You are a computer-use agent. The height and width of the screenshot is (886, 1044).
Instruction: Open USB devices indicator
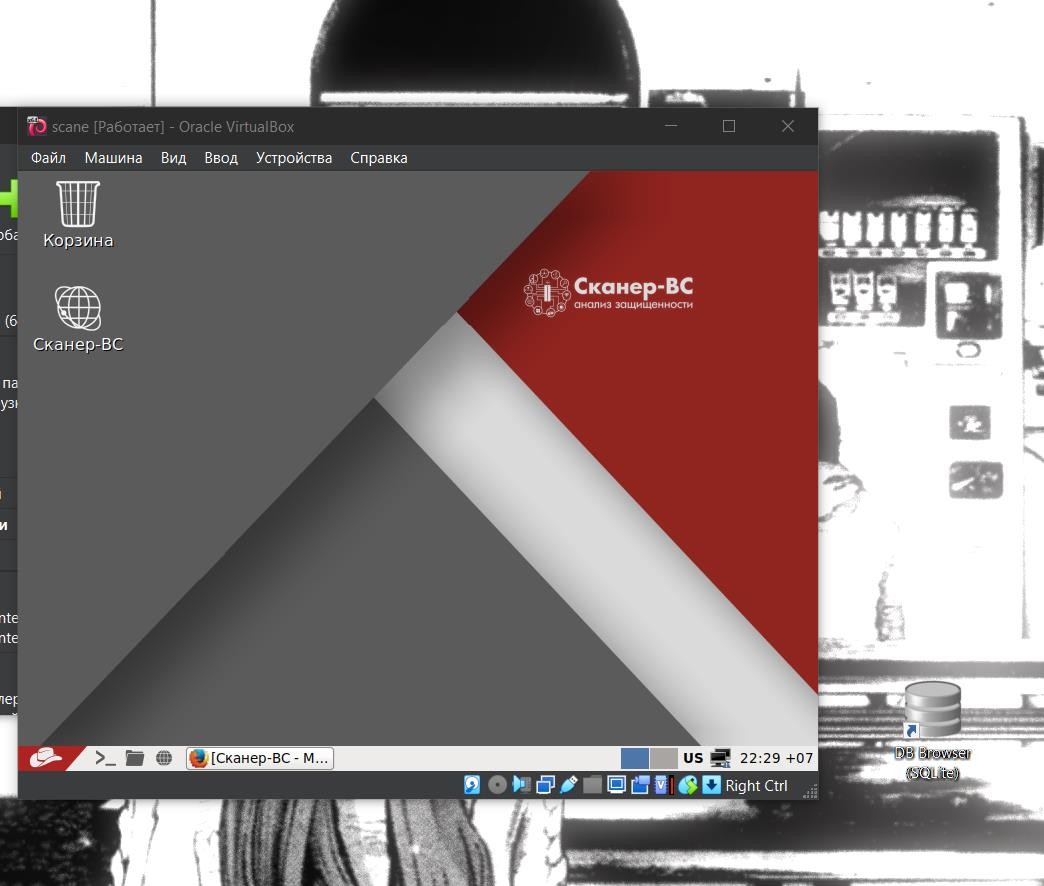pos(569,785)
